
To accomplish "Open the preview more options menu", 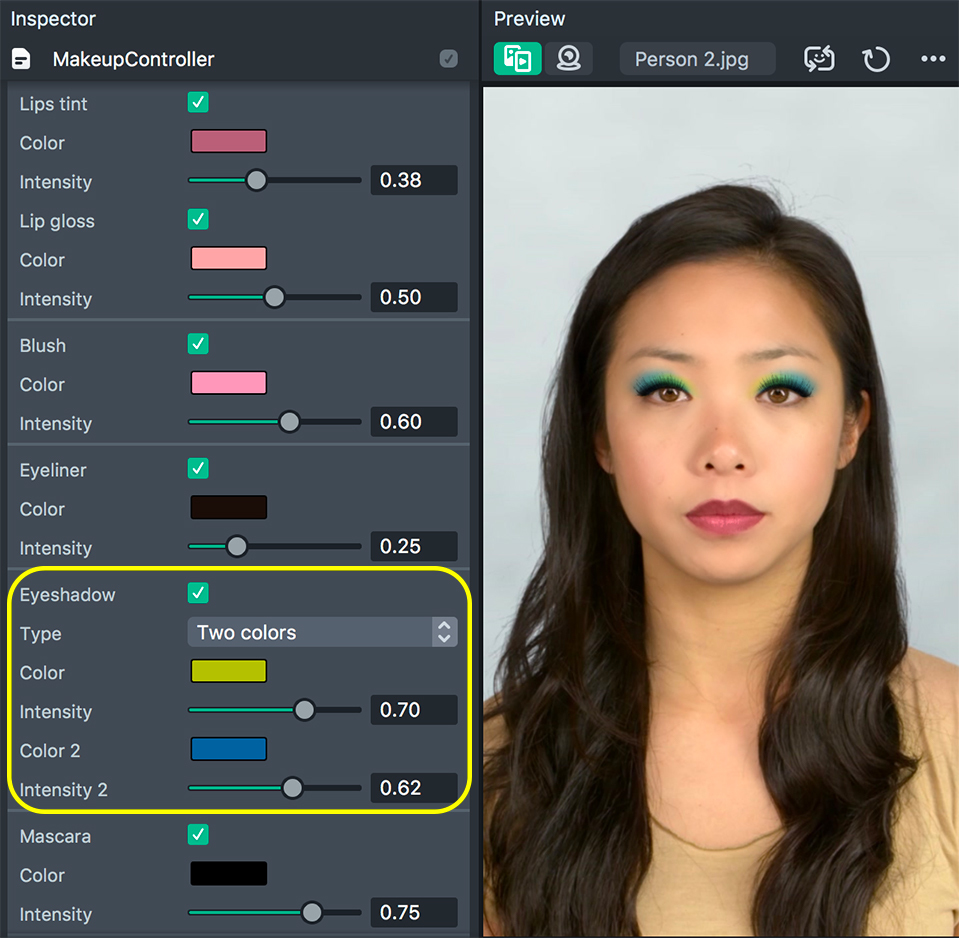I will click(933, 59).
